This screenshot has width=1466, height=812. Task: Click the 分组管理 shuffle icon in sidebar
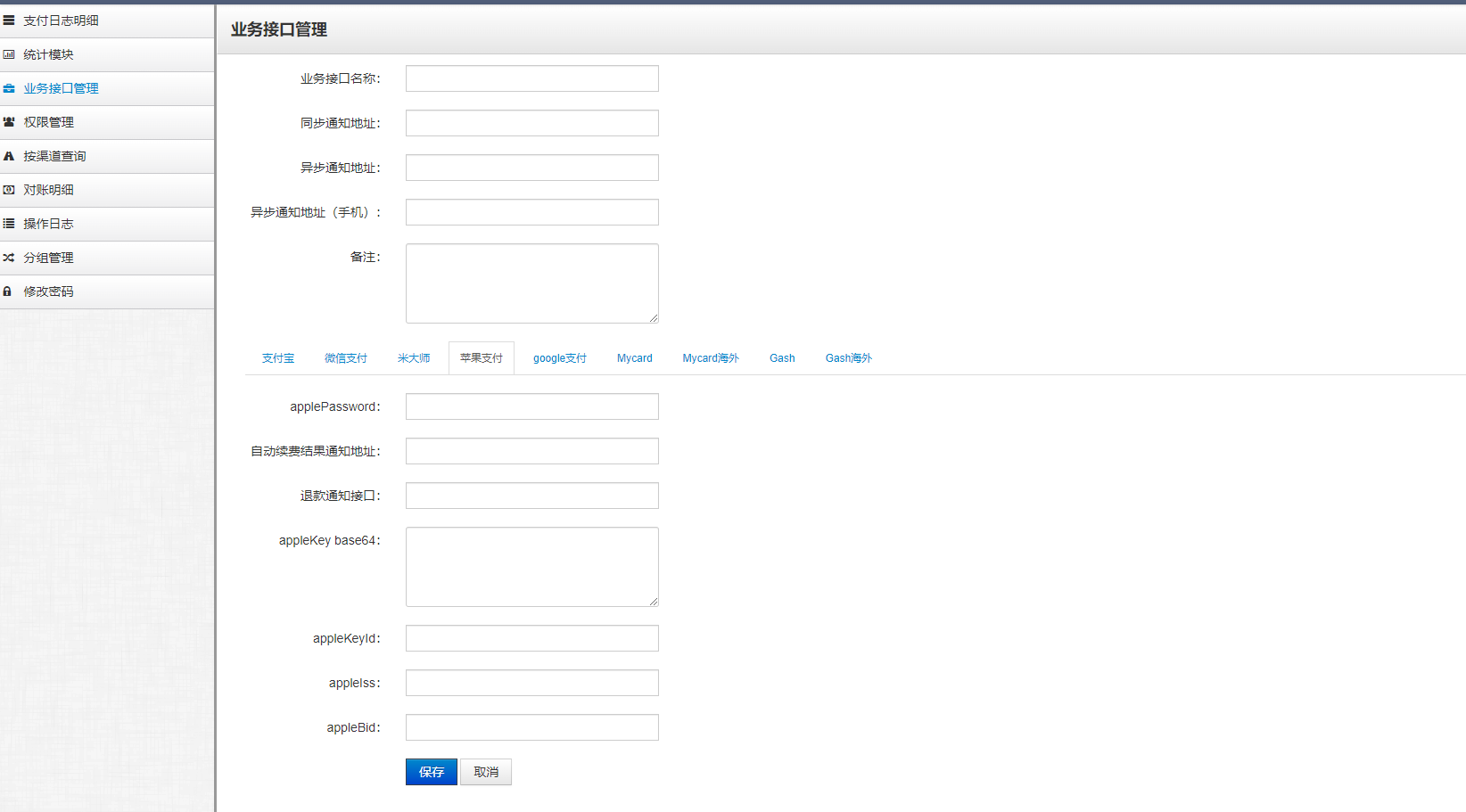pyautogui.click(x=9, y=258)
